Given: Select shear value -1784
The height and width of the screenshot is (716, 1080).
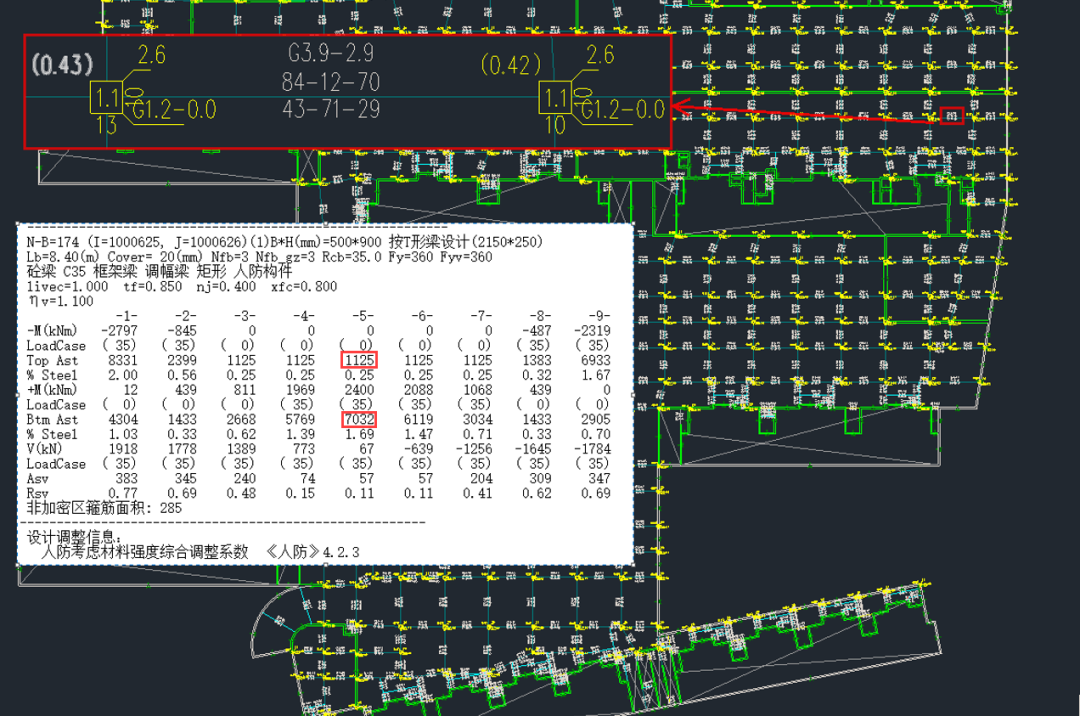Looking at the screenshot, I should click(592, 449).
